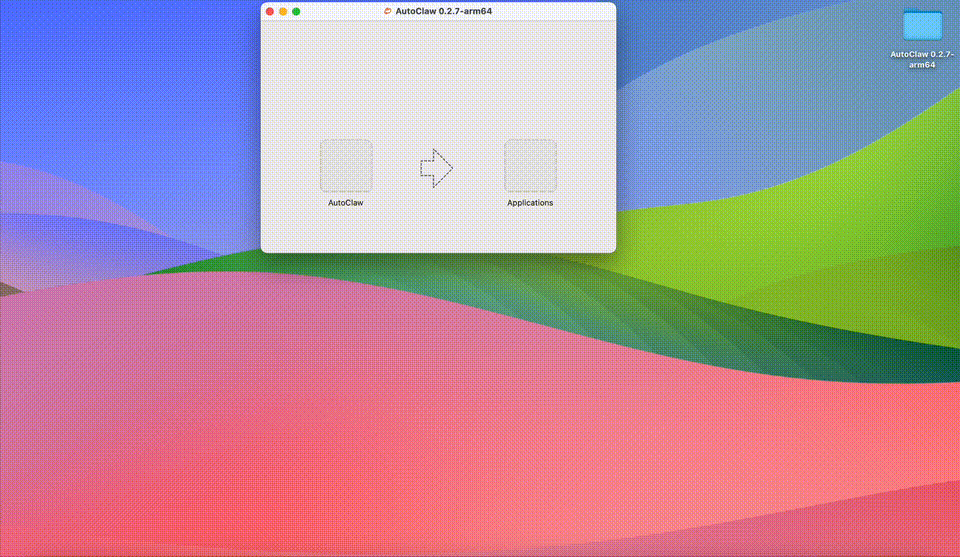Close the AutoClaw installer window
960x557 pixels.
point(270,11)
